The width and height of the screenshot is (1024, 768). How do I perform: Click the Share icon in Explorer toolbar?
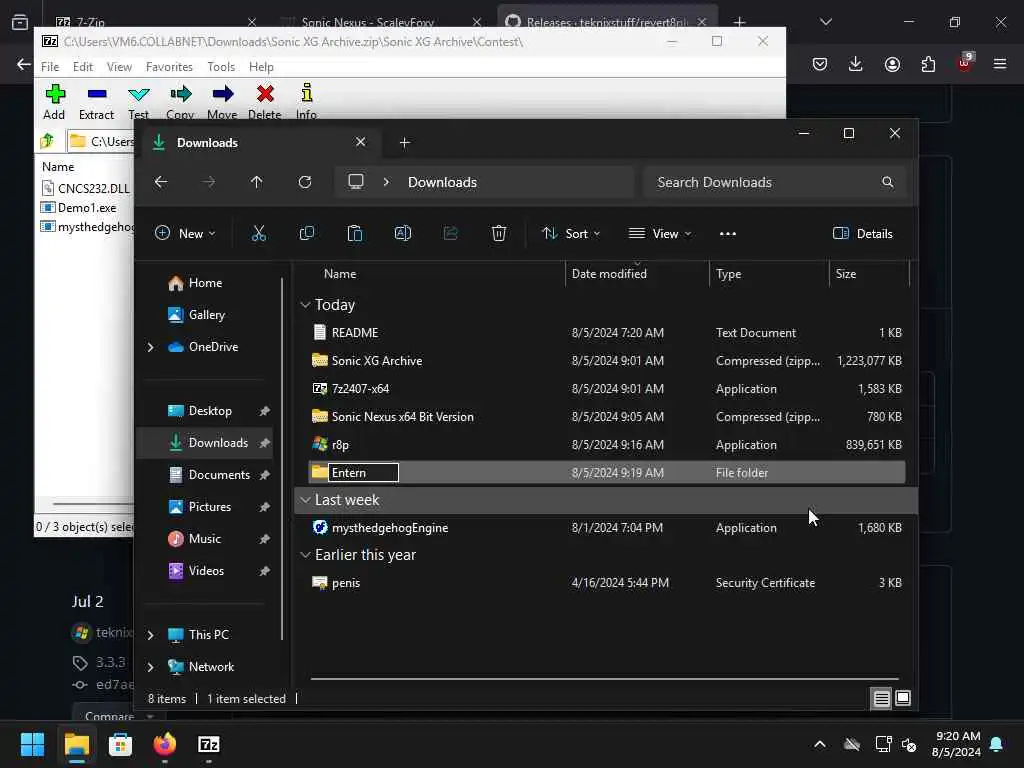click(451, 234)
